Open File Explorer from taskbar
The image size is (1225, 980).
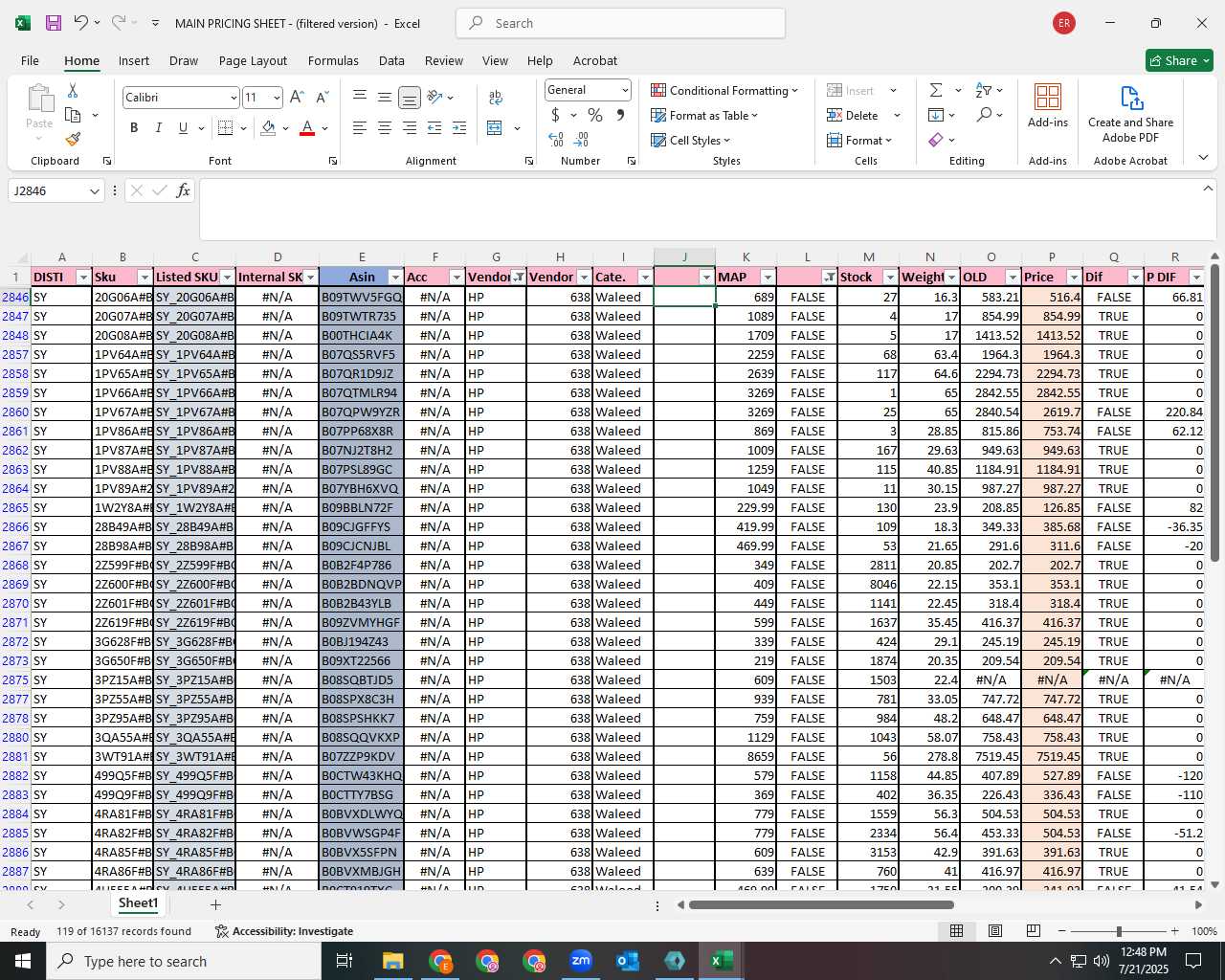click(x=392, y=961)
